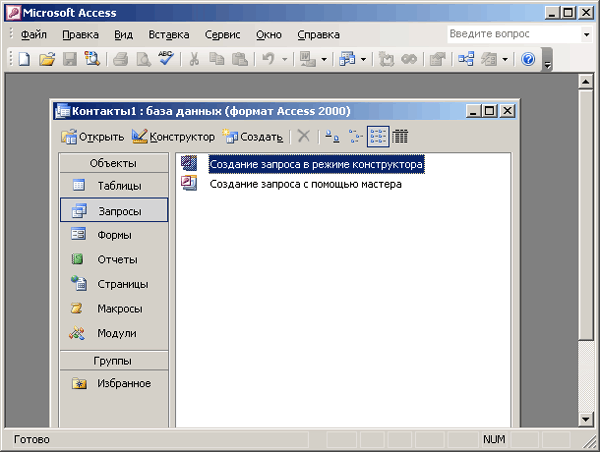The width and height of the screenshot is (600, 452).
Task: Click the Copy icon in toolbar
Action: click(x=217, y=59)
